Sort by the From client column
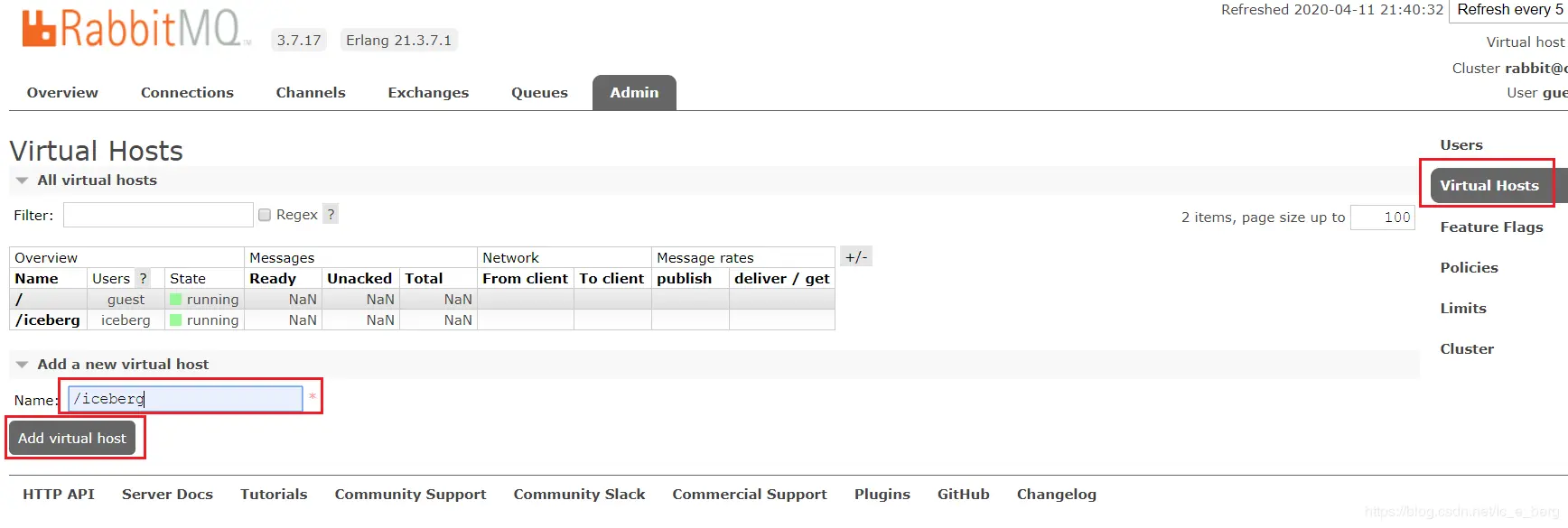The width and height of the screenshot is (1568, 528). click(525, 279)
